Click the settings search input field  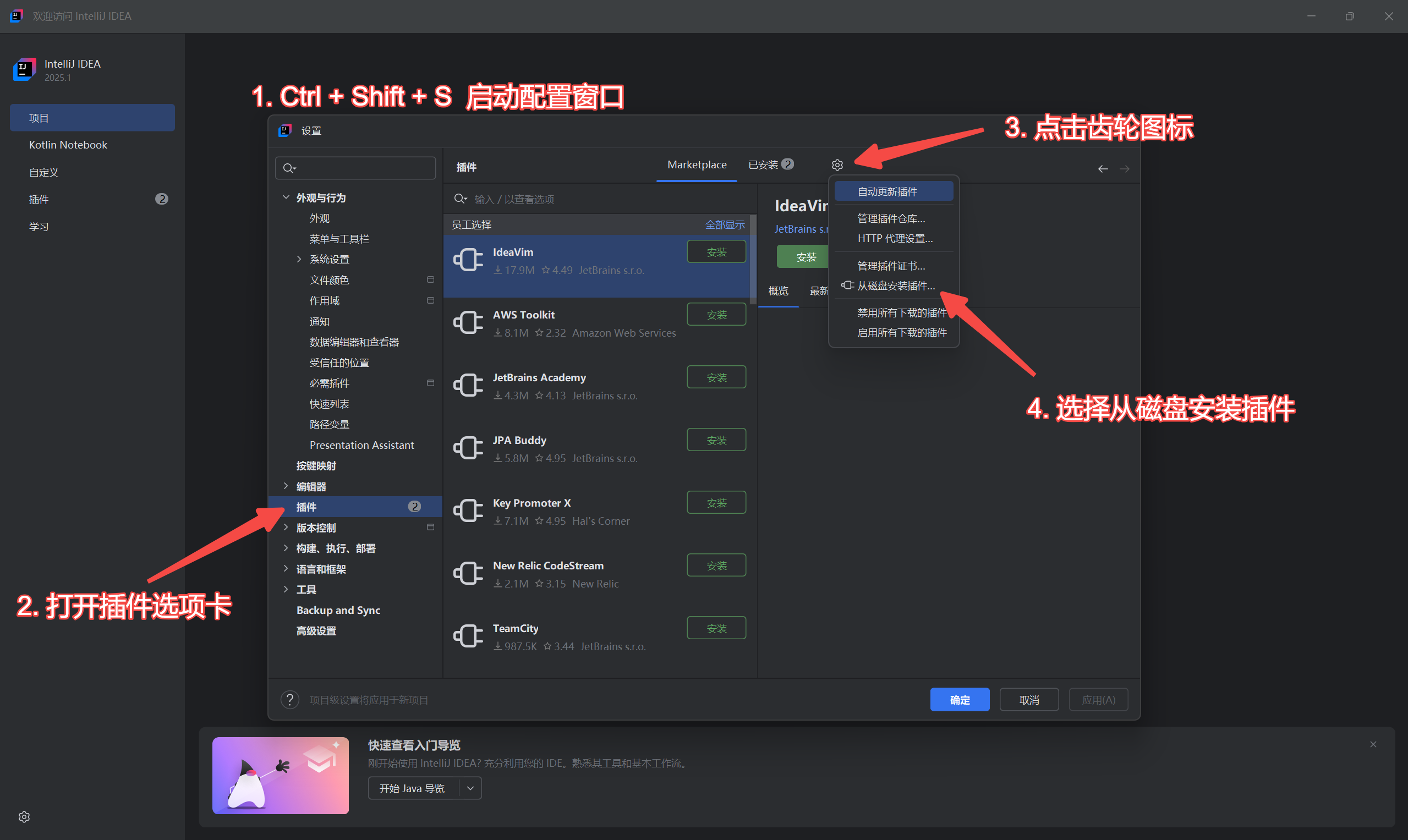click(363, 168)
